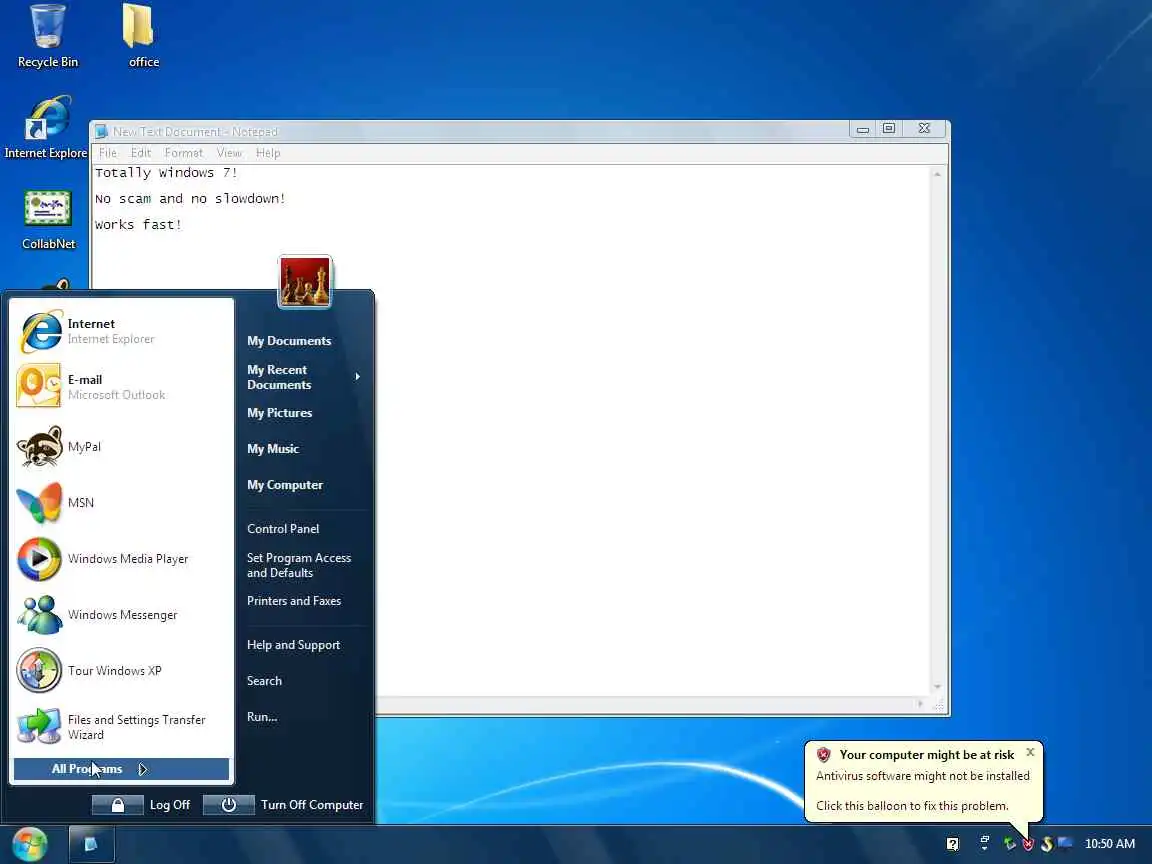Select Internet Explorer desktop shortcut
The width and height of the screenshot is (1152, 864).
[x=46, y=128]
